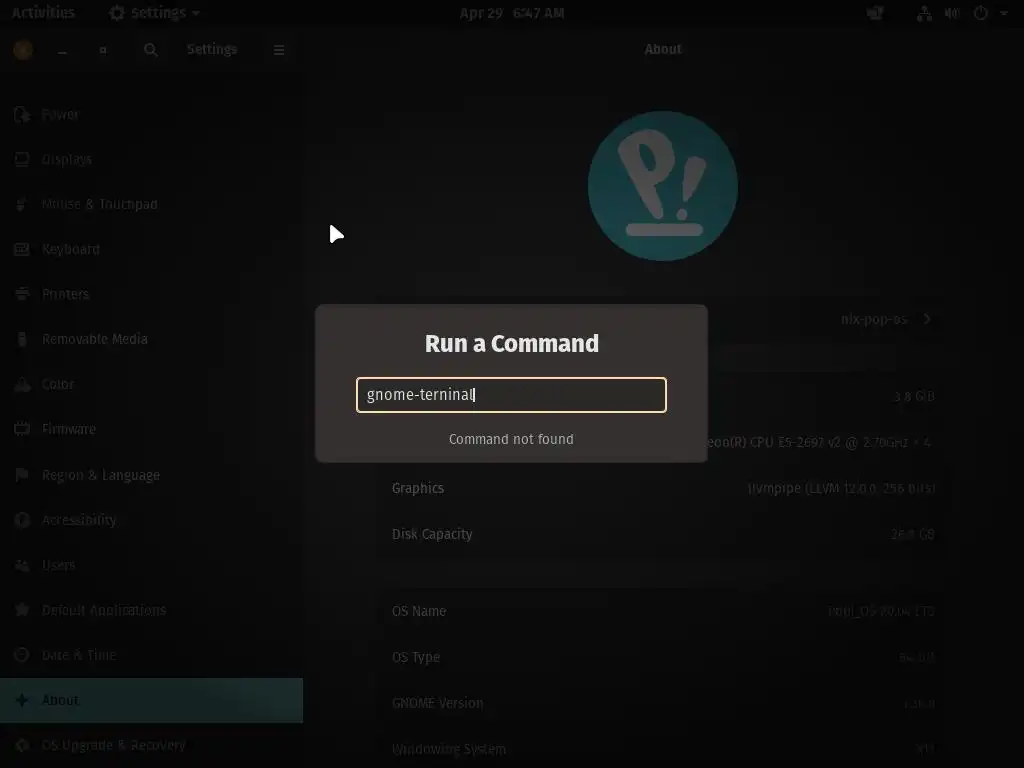Viewport: 1024px width, 768px height.
Task: Click the Run a Command dialog title
Action: point(511,344)
